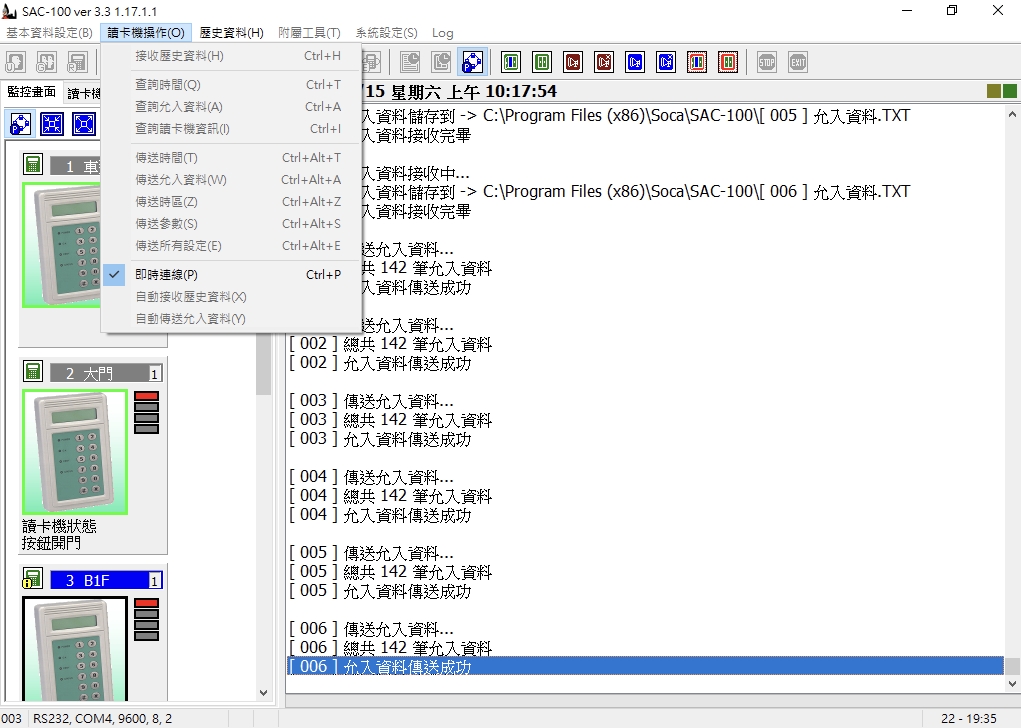Click the last red-bordered door toolbar icon
The image size is (1021, 728).
[728, 63]
